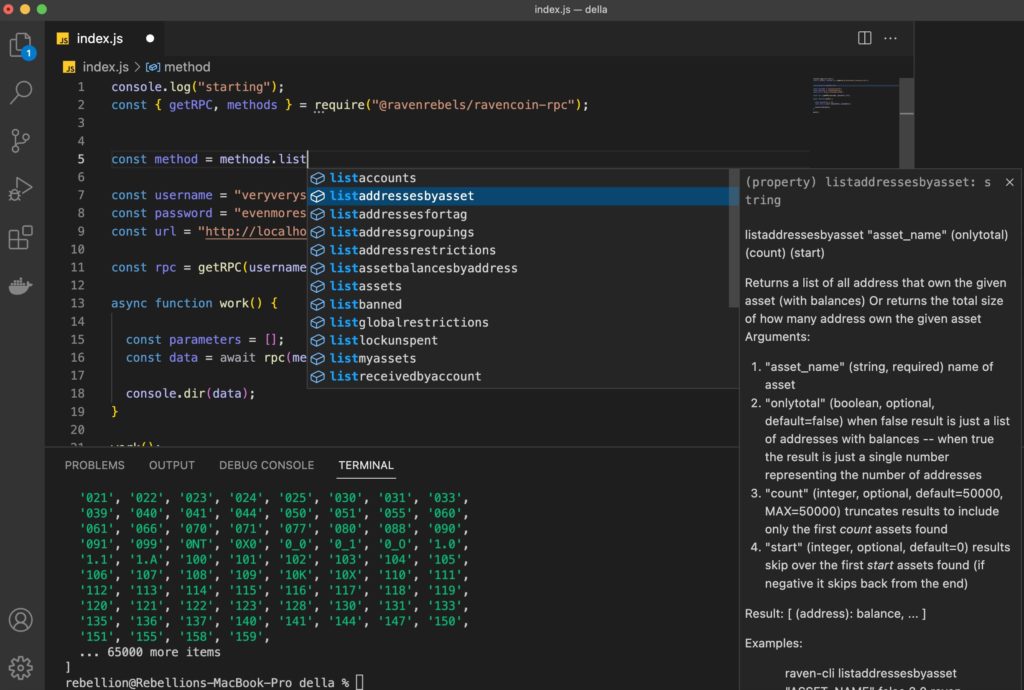Click the require call on line 2
Screen dimensions: 1024x690
451,105
